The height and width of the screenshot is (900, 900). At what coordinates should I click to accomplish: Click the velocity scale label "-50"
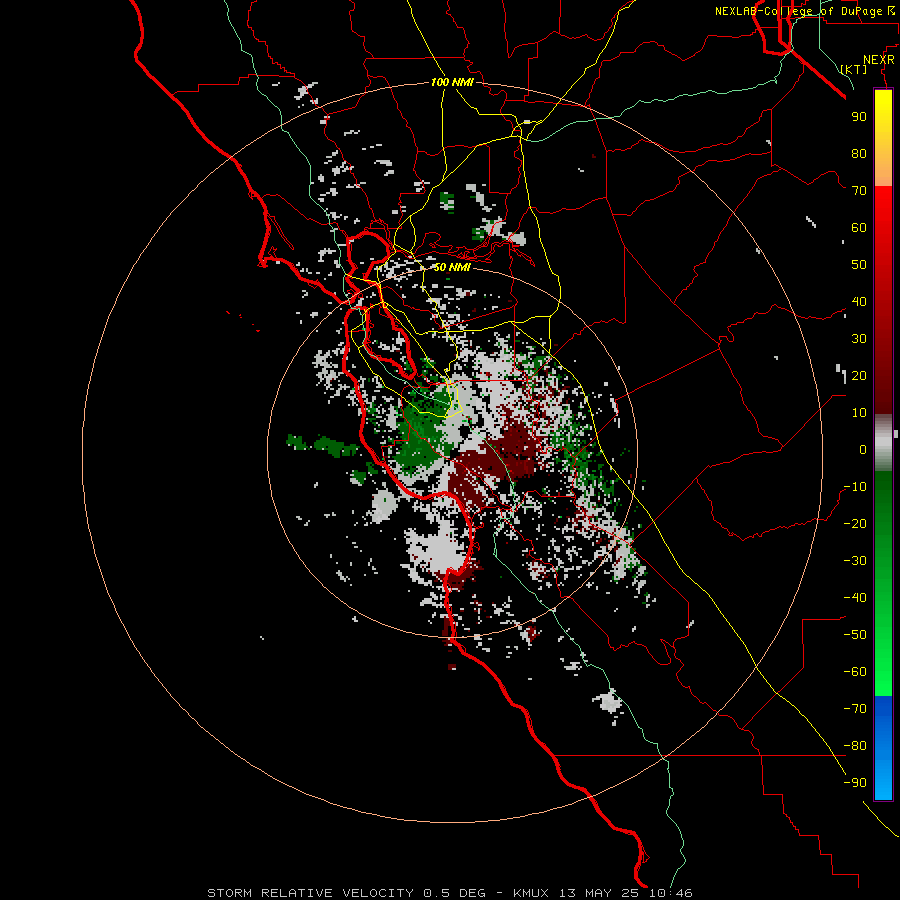(x=855, y=635)
